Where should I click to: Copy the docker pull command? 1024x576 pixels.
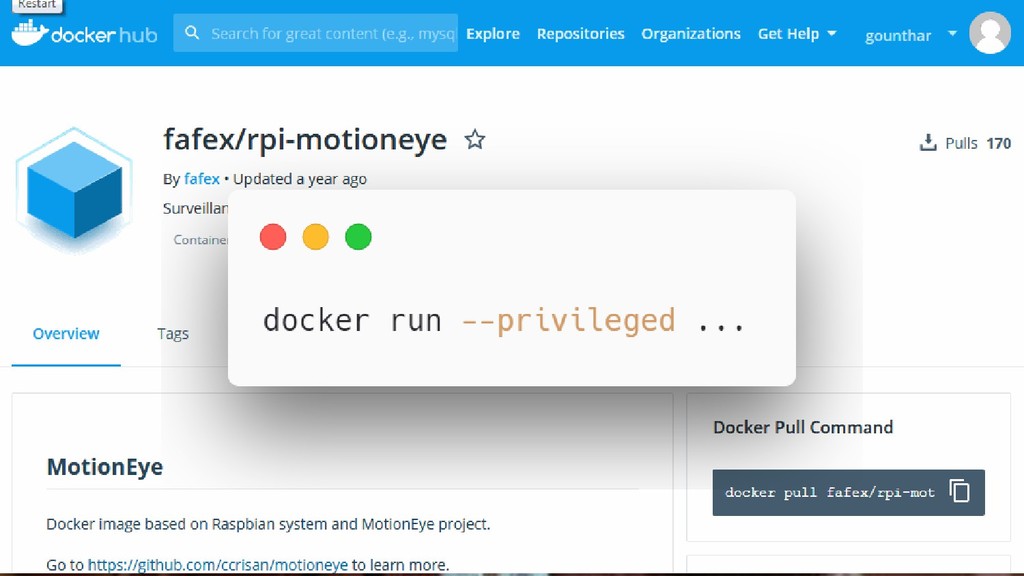959,491
